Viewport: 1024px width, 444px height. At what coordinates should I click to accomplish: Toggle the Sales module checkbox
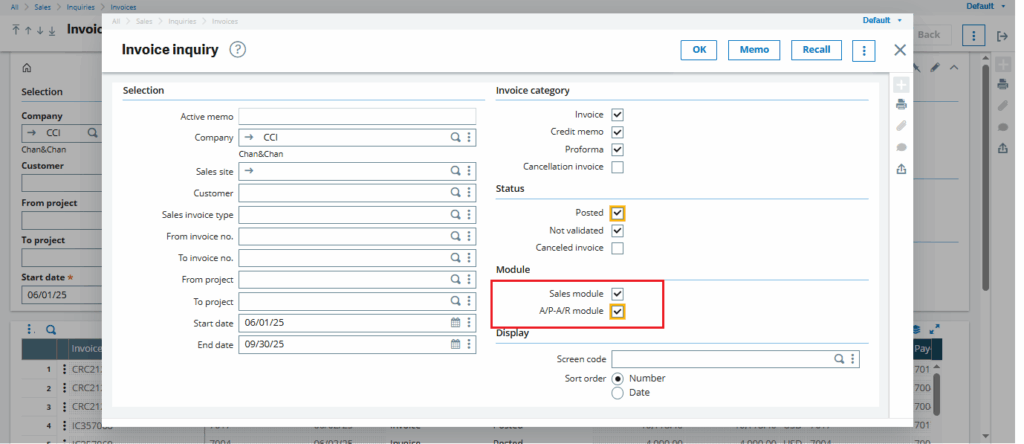point(617,294)
